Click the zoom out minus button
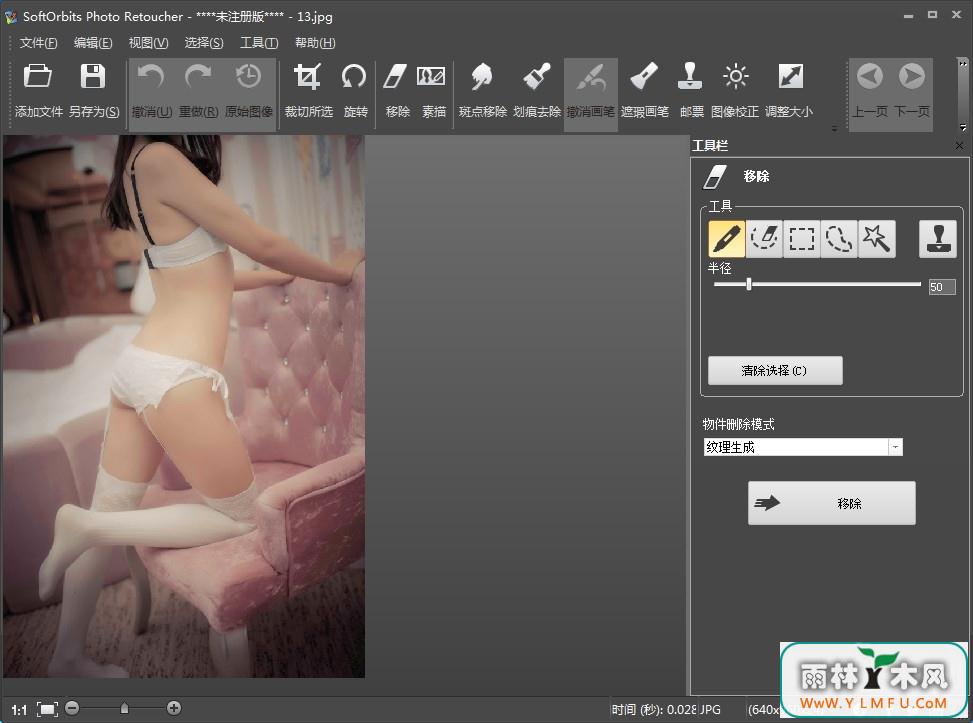The height and width of the screenshot is (723, 973). [72, 707]
